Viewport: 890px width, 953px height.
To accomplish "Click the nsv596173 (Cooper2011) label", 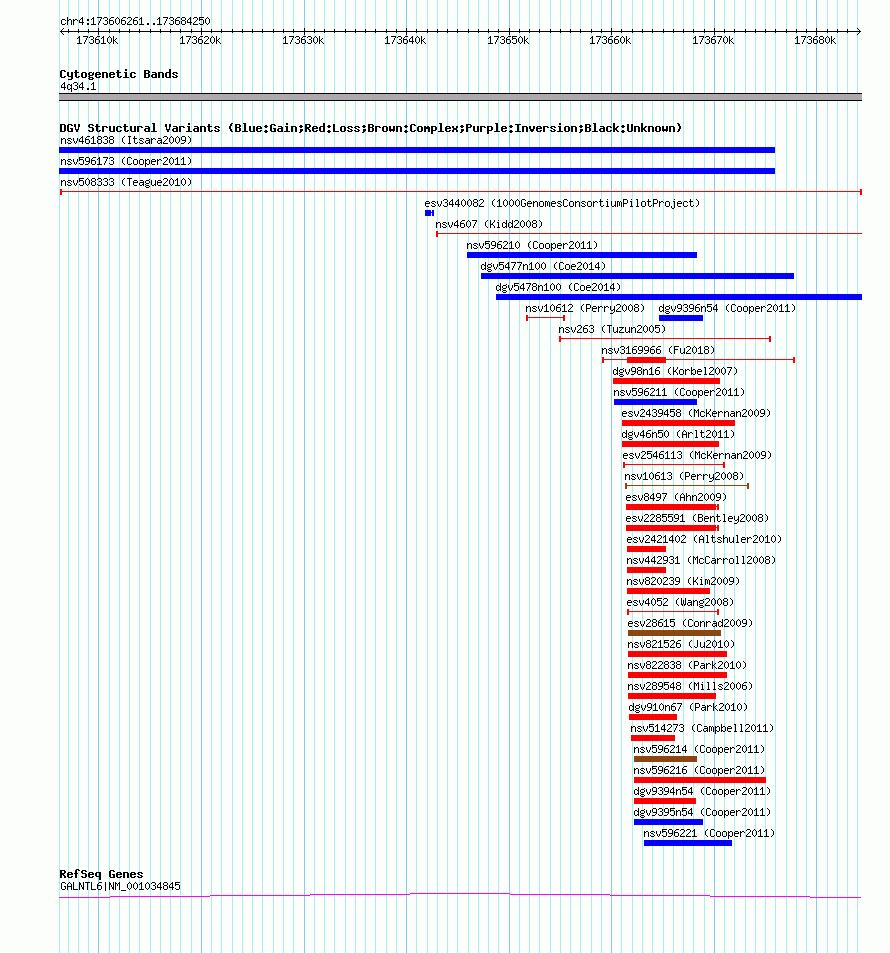I will [126, 161].
